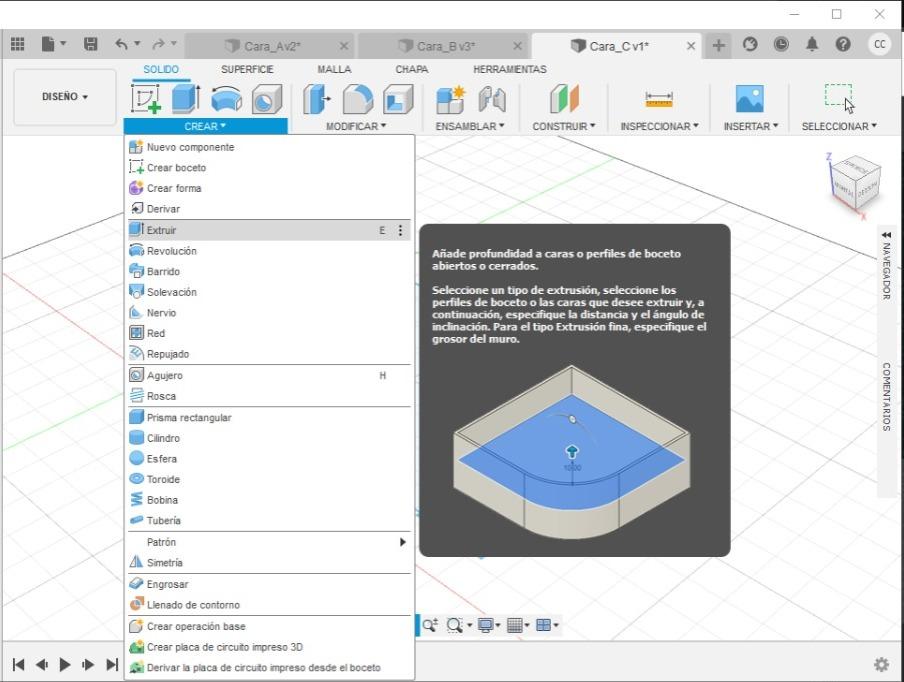
Task: Add a new design tab with plus
Action: 718,45
